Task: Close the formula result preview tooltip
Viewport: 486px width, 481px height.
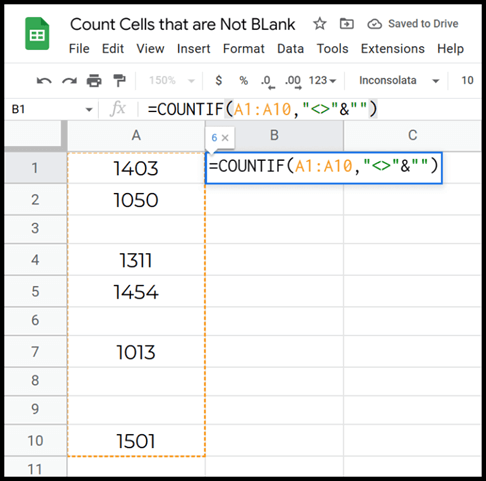Action: coord(225,138)
